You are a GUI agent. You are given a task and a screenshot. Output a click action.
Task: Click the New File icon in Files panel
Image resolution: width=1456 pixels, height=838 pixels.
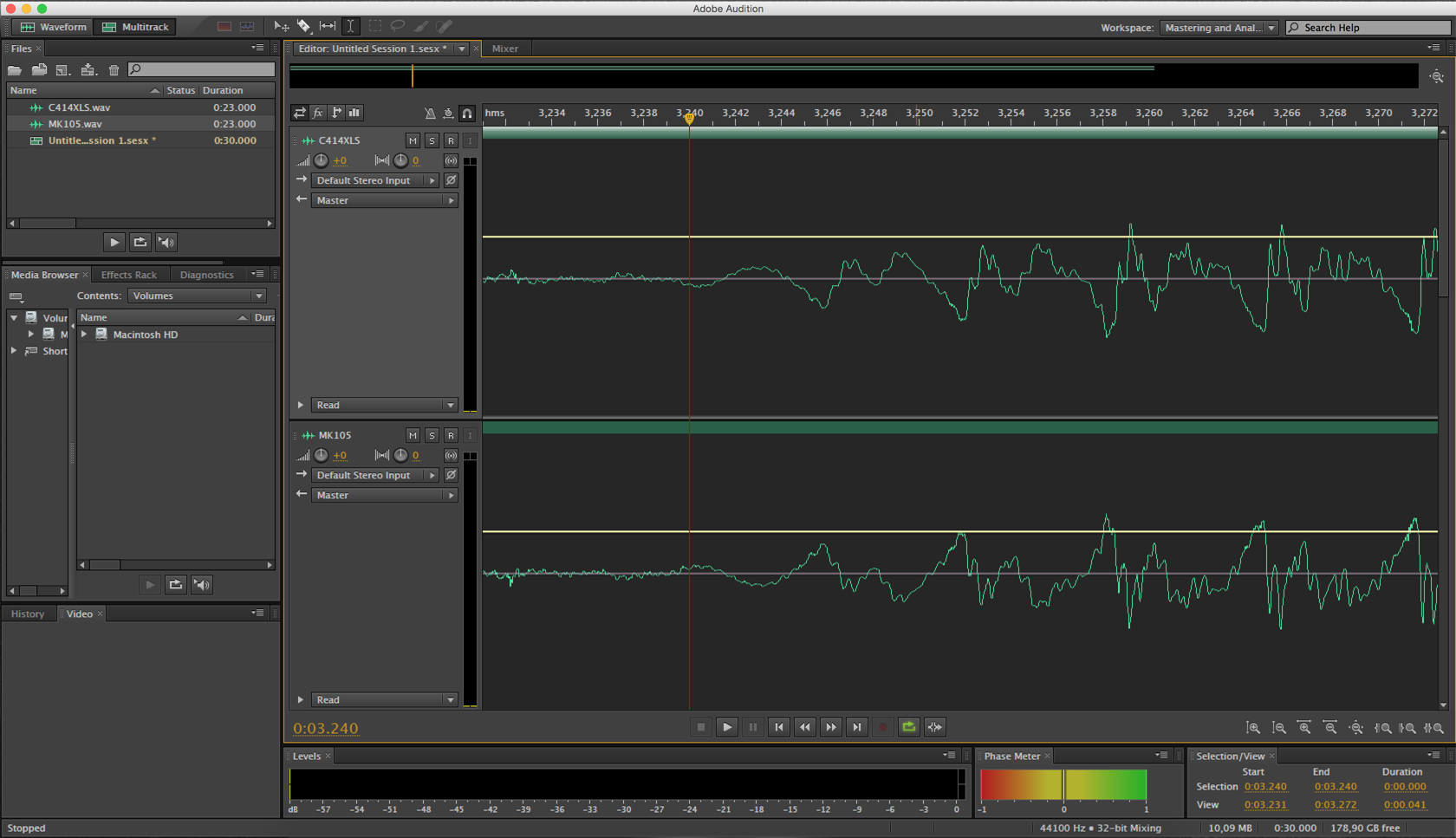[63, 70]
